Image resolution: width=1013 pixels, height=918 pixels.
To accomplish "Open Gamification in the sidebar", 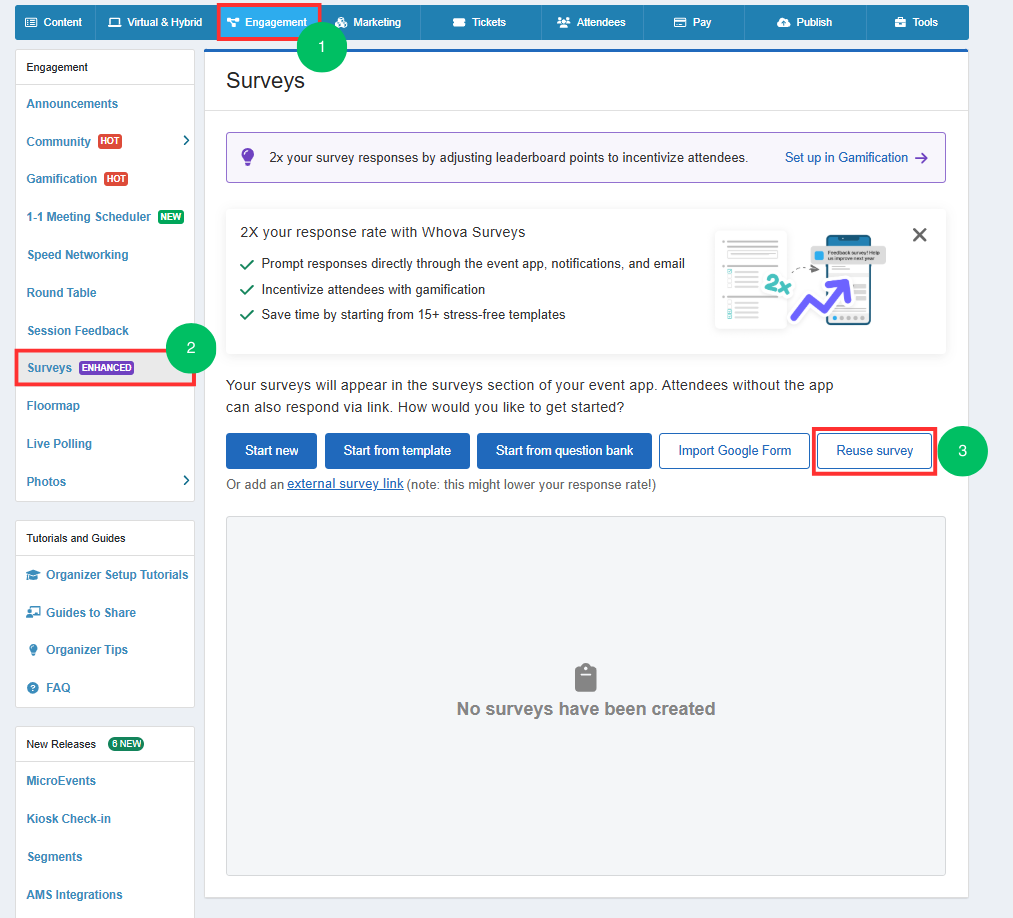I will (61, 179).
